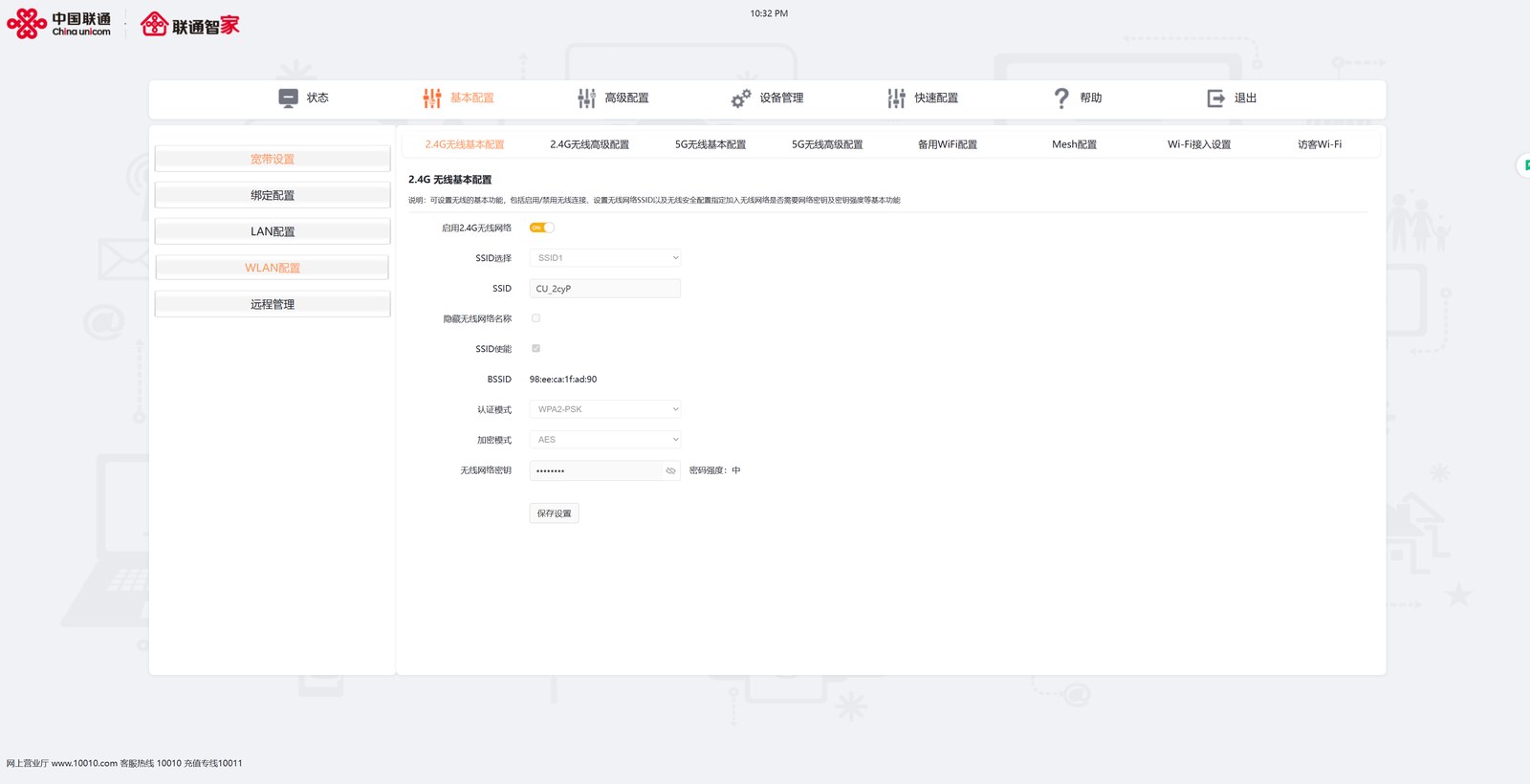
Task: Switch to 备用WiFi配置 tab
Action: click(x=948, y=144)
